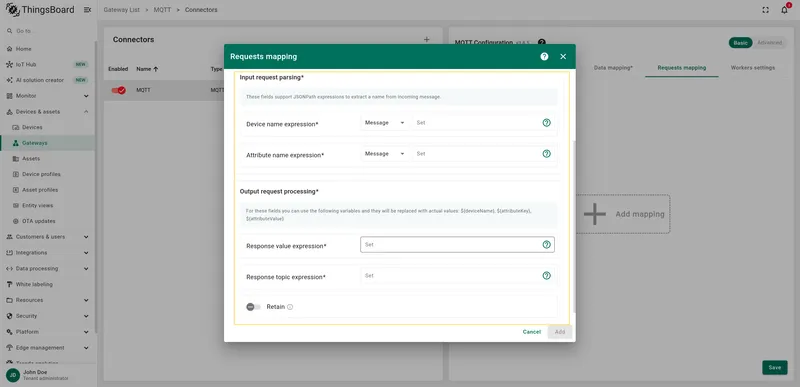Screen dimensions: 800x387
Task: Click the White labeling icon
Action: [x=9, y=284]
